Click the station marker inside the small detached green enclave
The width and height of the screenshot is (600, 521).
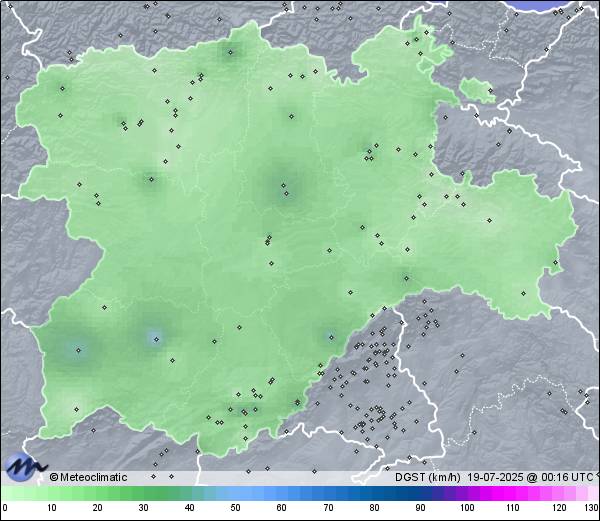click(x=490, y=91)
